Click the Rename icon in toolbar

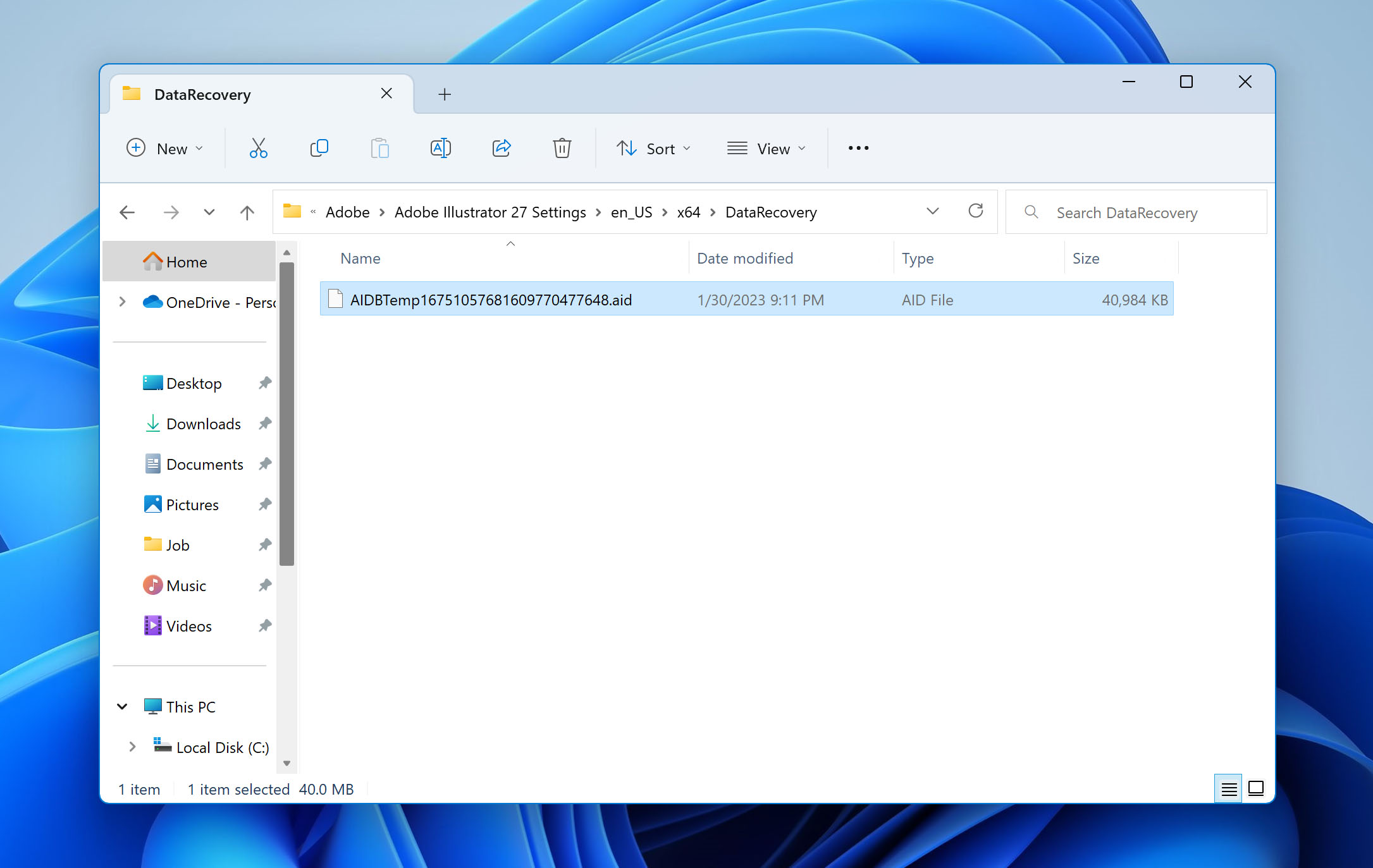tap(440, 148)
